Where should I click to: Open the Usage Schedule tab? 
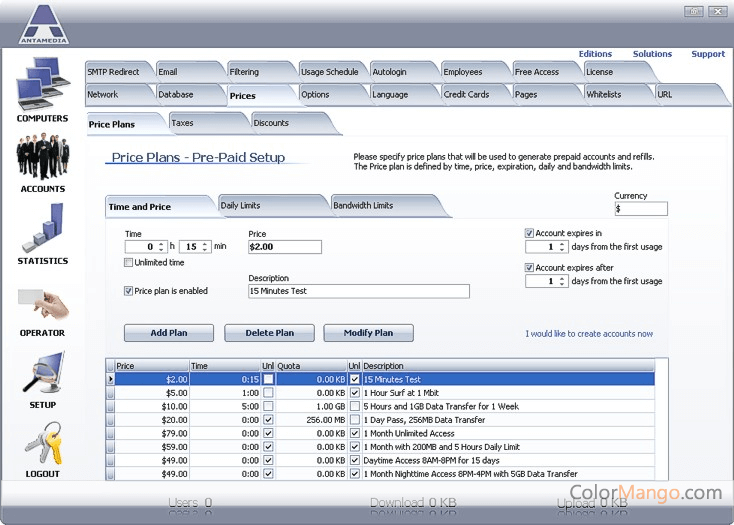coord(329,72)
